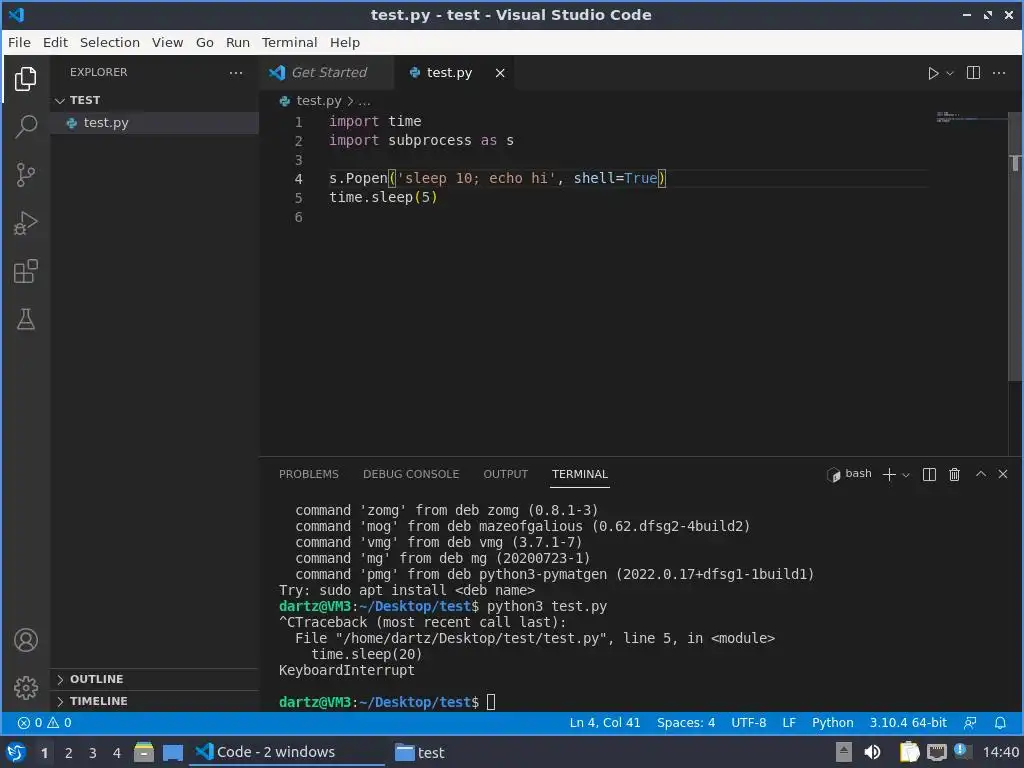Select the TERMINAL panel tab
Viewport: 1024px width, 768px height.
click(580, 474)
